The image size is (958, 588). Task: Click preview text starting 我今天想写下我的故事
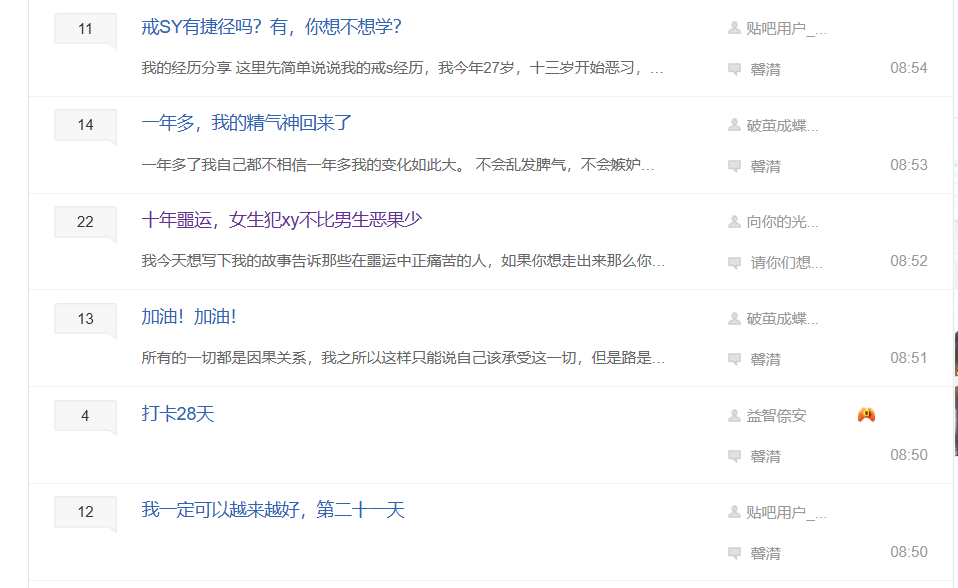coord(402,262)
